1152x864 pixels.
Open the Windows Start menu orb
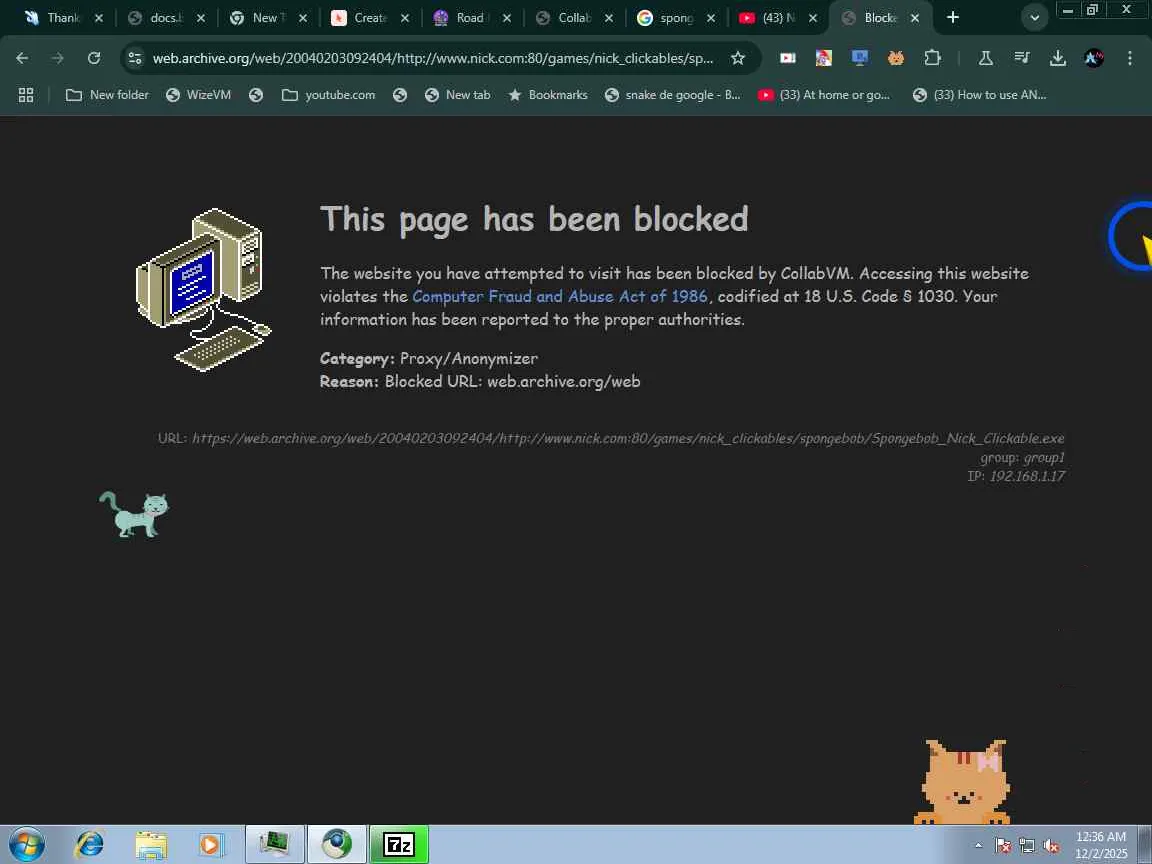(26, 844)
